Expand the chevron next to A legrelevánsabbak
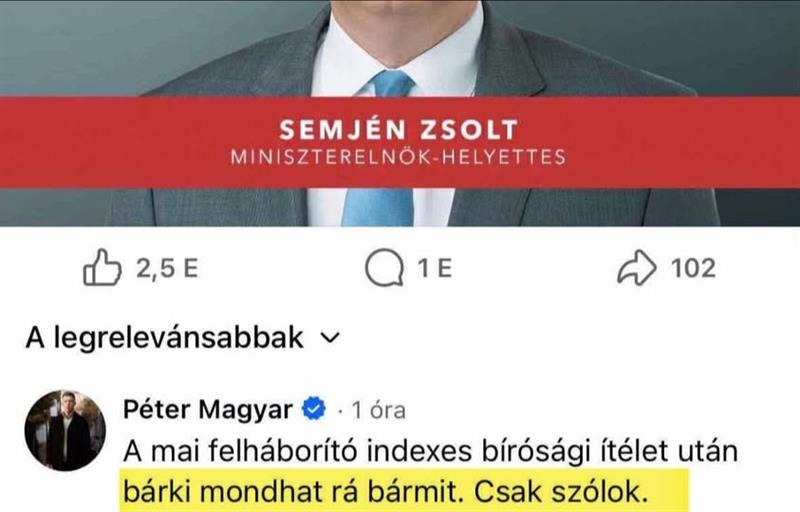The height and width of the screenshot is (512, 800). [x=330, y=338]
